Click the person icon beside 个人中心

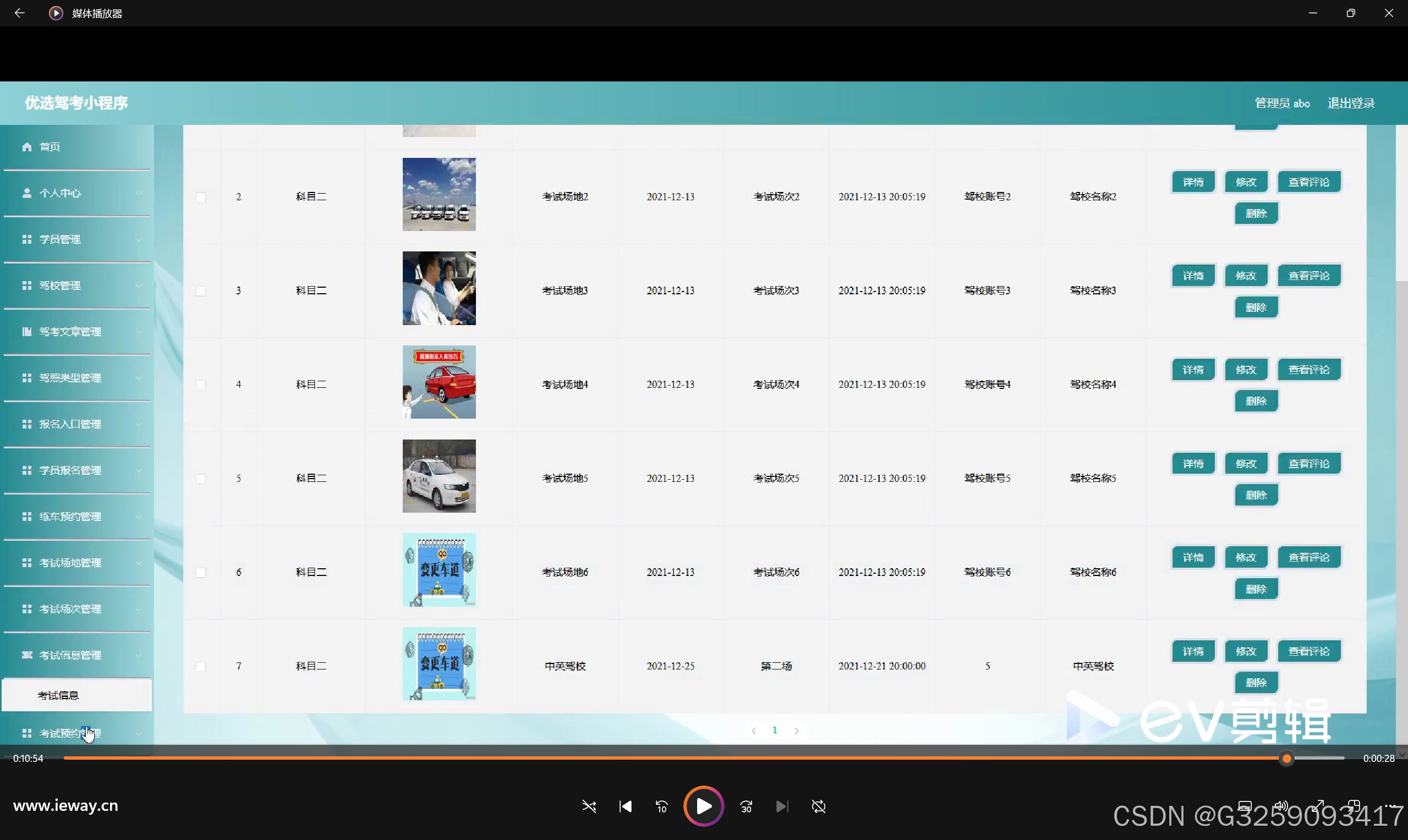coord(26,193)
